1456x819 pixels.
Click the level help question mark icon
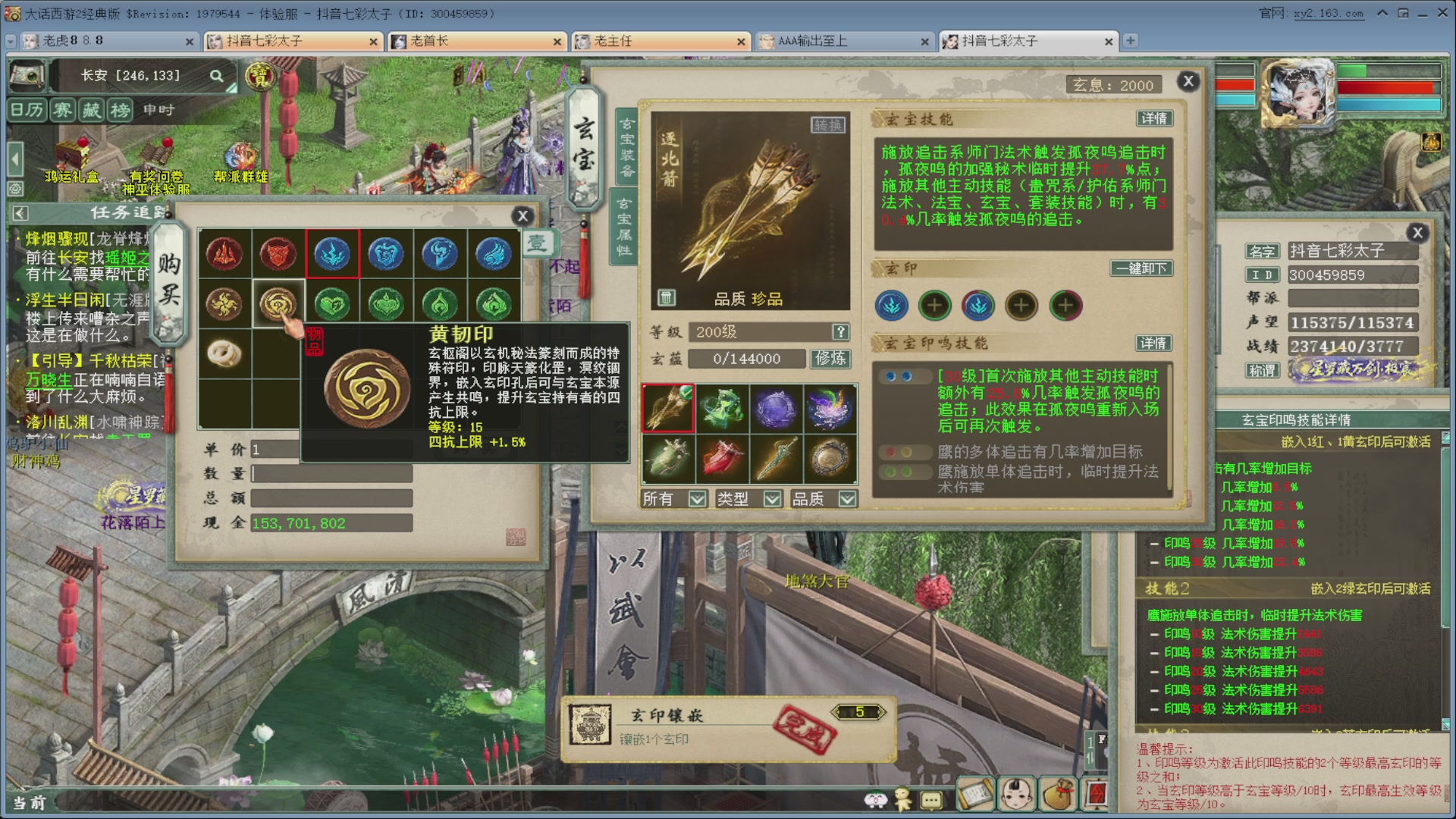coord(839,331)
